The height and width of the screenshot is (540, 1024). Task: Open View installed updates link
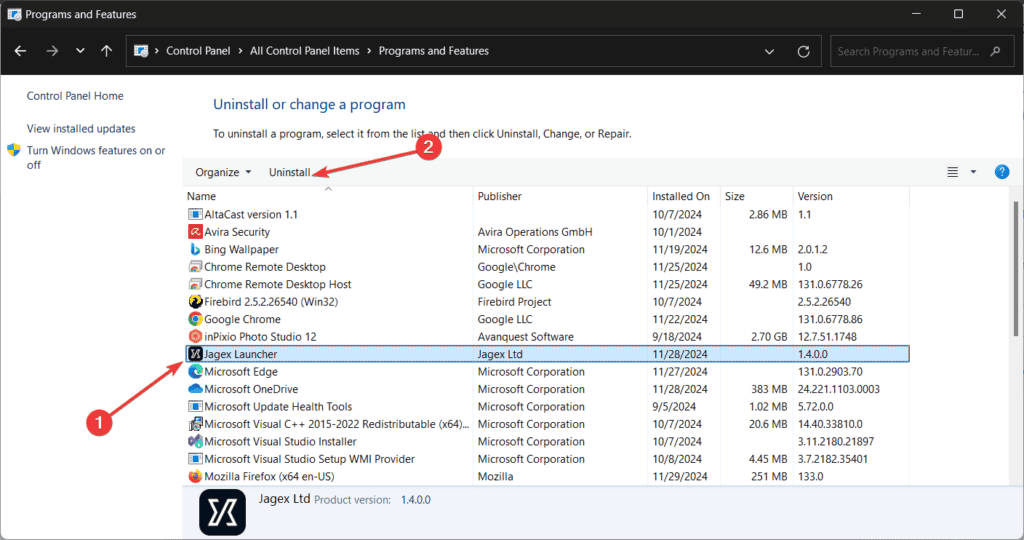coord(81,129)
